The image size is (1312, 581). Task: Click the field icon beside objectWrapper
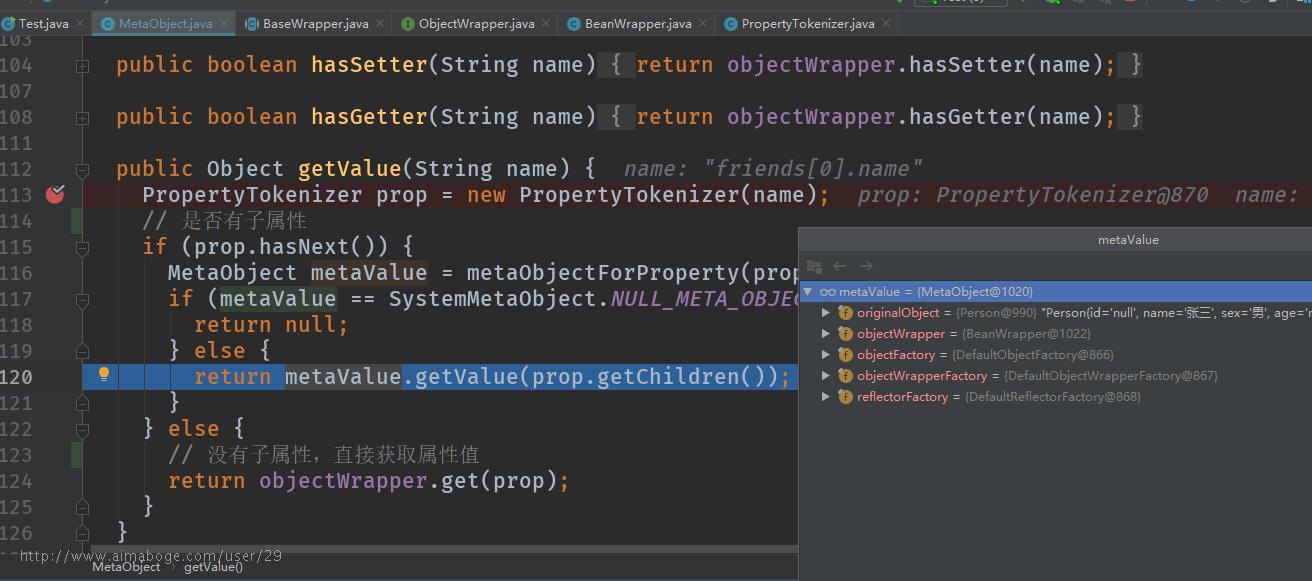(845, 334)
